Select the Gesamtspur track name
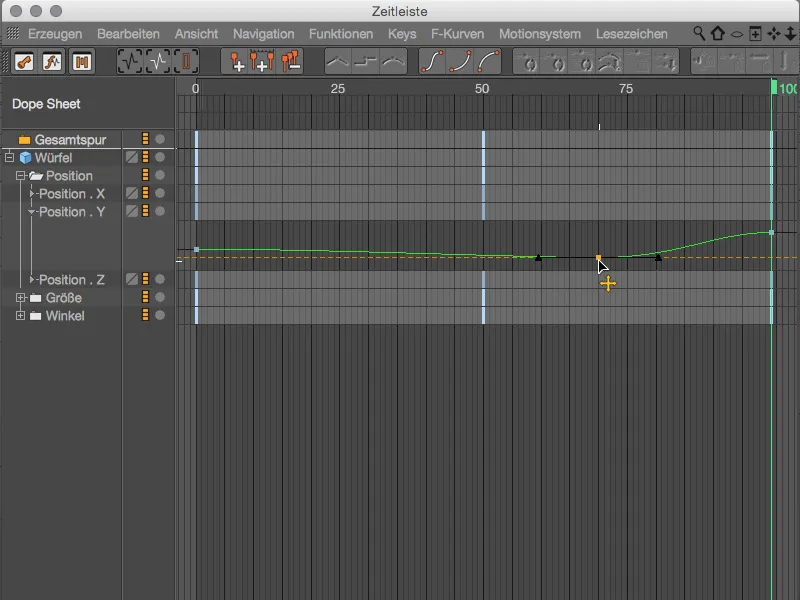The height and width of the screenshot is (600, 800). coord(70,140)
